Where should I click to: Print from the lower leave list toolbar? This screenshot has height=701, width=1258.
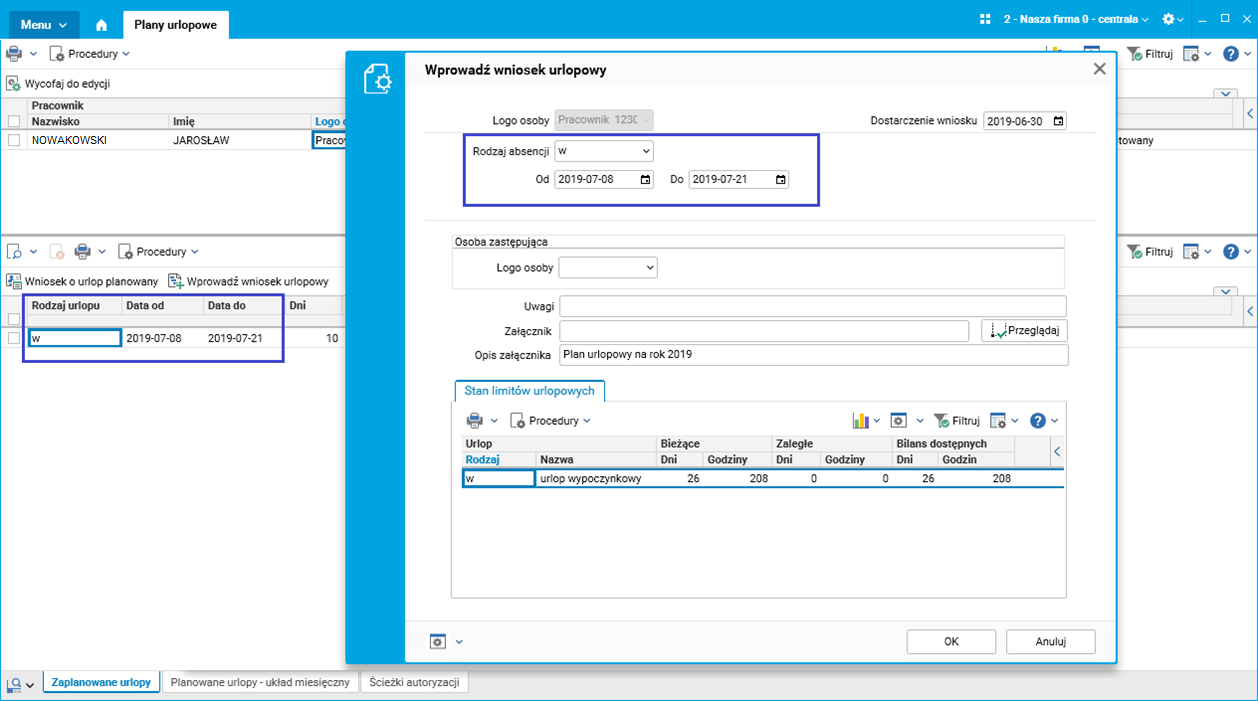coord(83,252)
